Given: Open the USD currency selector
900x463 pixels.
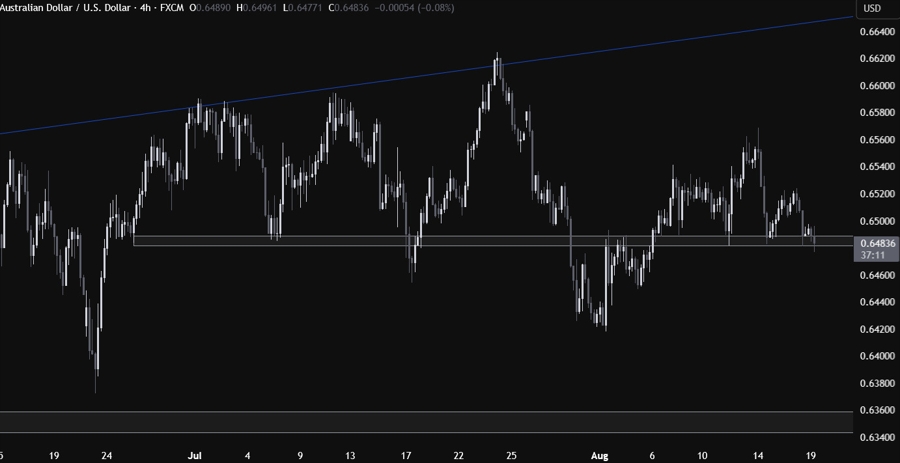Looking at the screenshot, I should [871, 9].
